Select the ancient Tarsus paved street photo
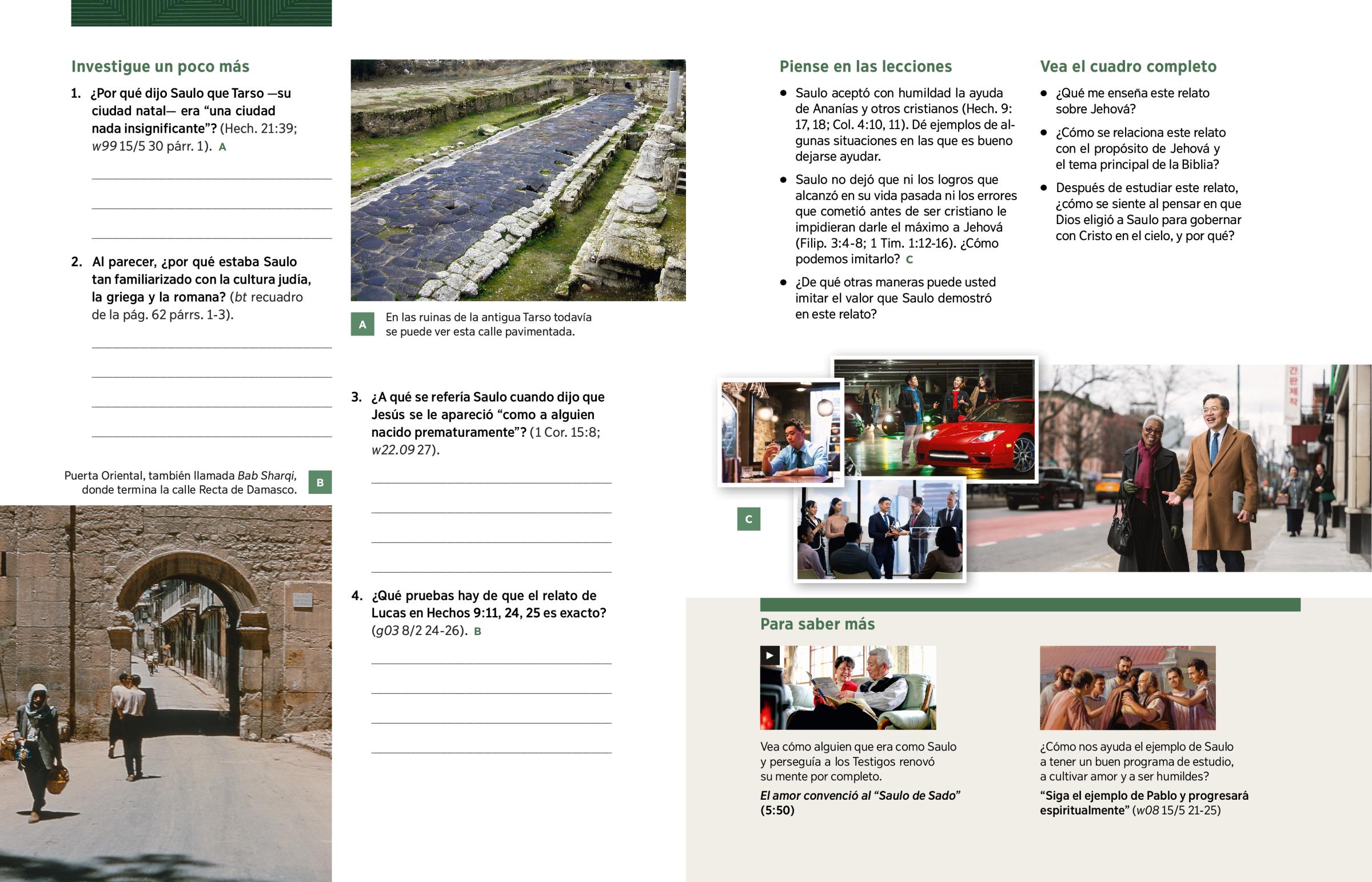This screenshot has height=882, width=1372. tap(518, 180)
